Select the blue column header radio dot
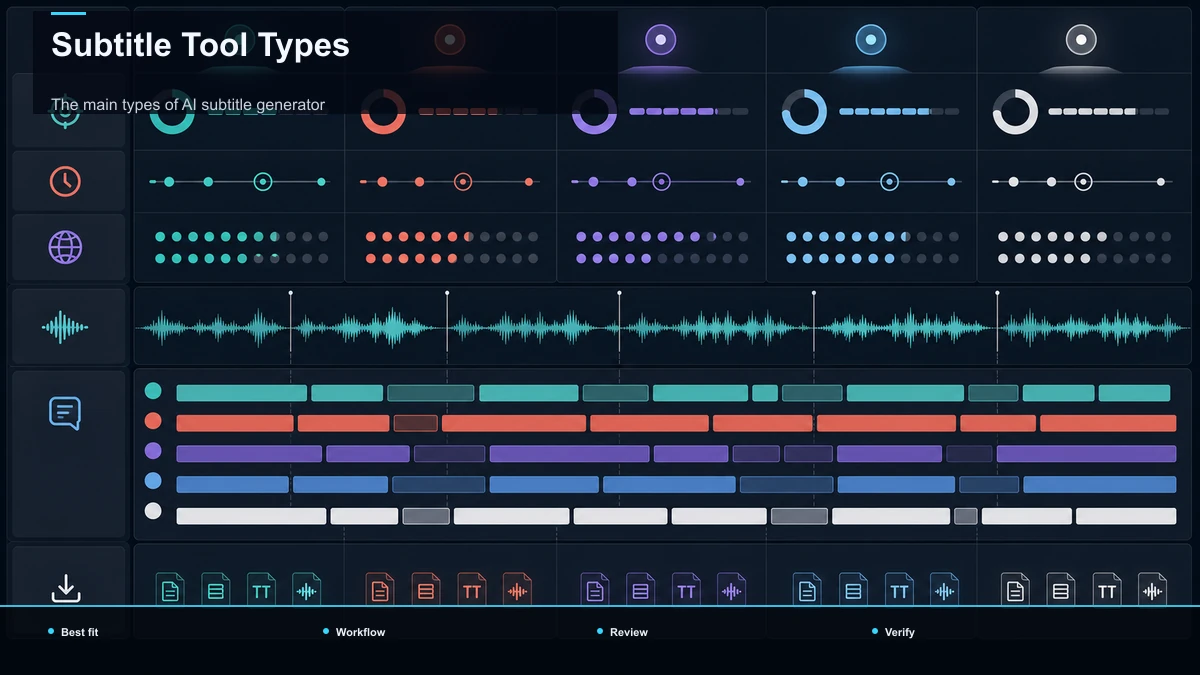The height and width of the screenshot is (675, 1200). click(871, 40)
